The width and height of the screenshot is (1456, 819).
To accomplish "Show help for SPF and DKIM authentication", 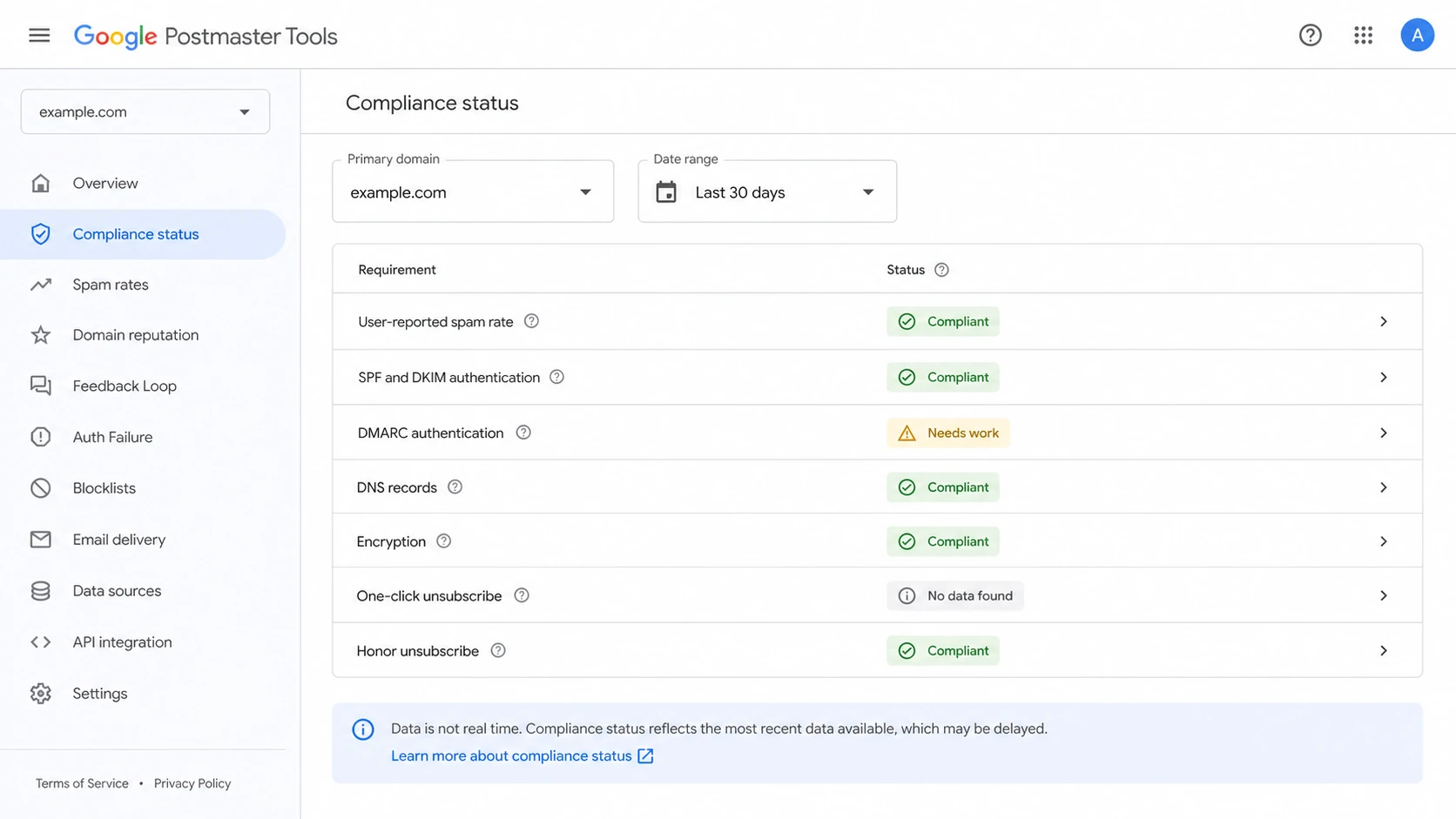I will (x=556, y=377).
